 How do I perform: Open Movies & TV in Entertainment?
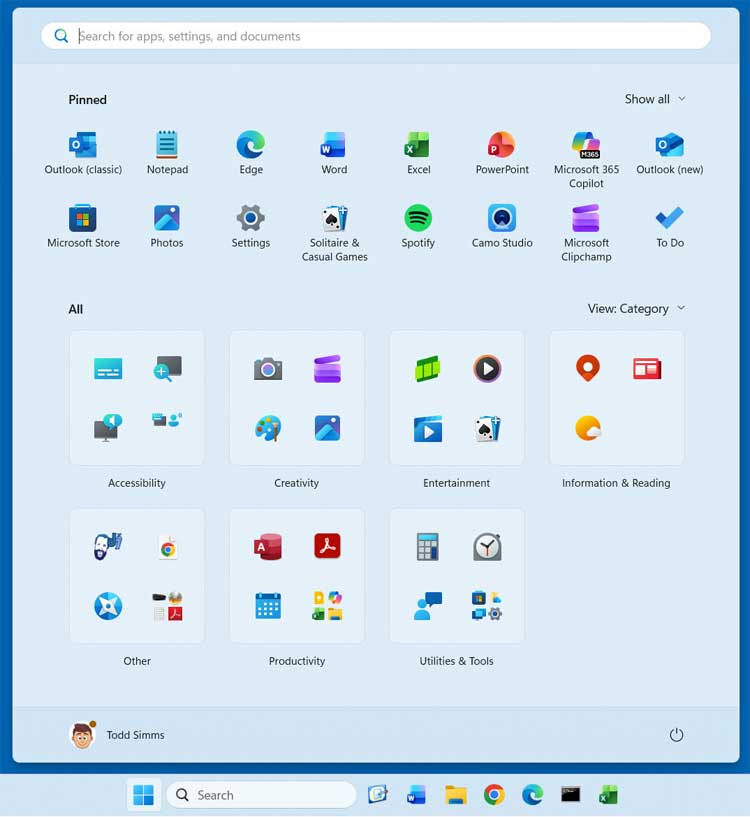[427, 428]
